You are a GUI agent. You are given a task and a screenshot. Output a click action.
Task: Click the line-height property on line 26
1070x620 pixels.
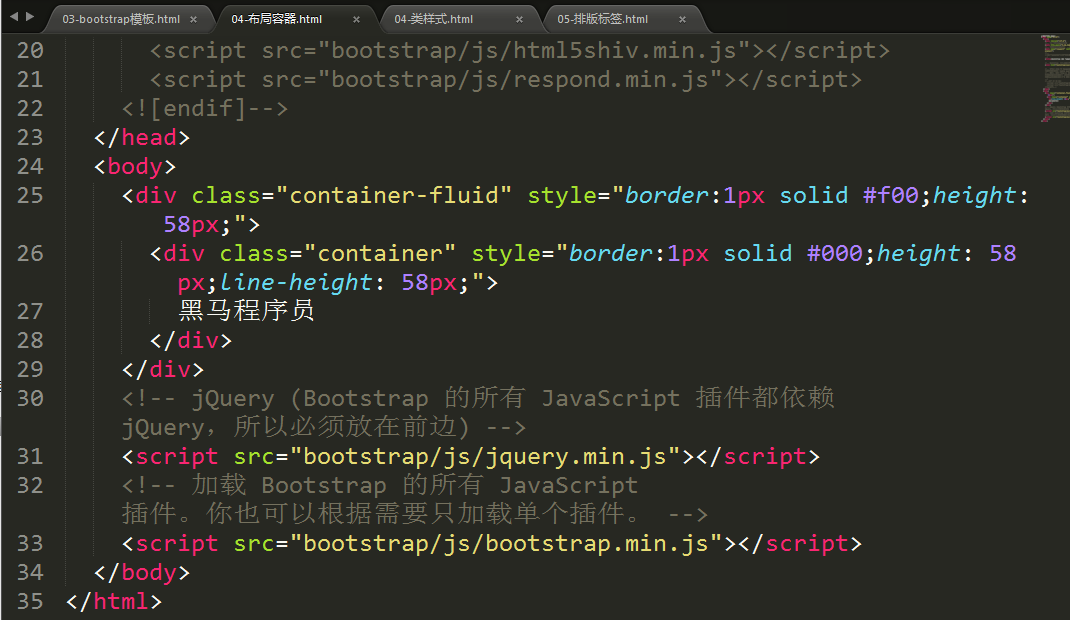pyautogui.click(x=295, y=282)
